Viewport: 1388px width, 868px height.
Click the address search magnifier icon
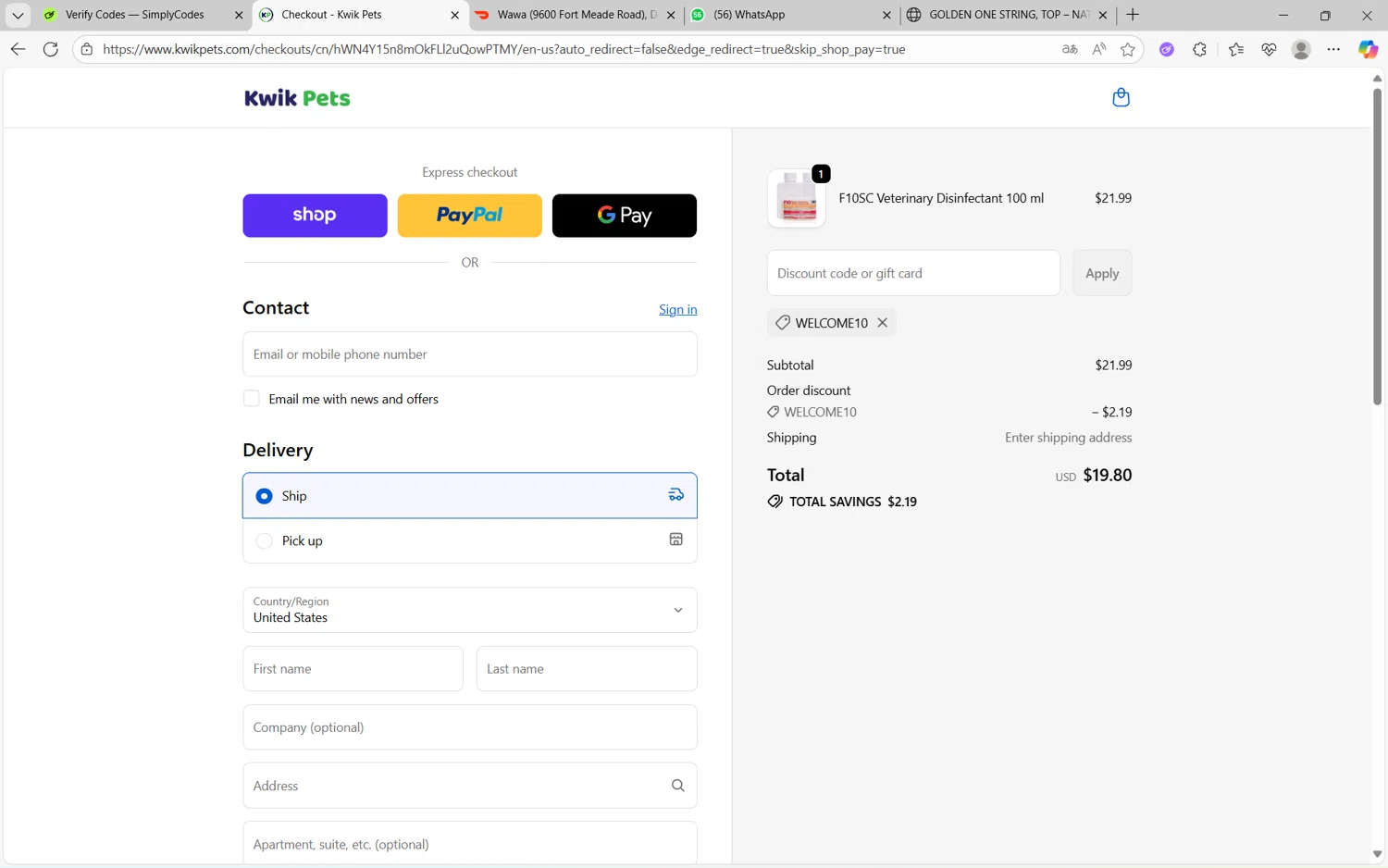point(677,786)
